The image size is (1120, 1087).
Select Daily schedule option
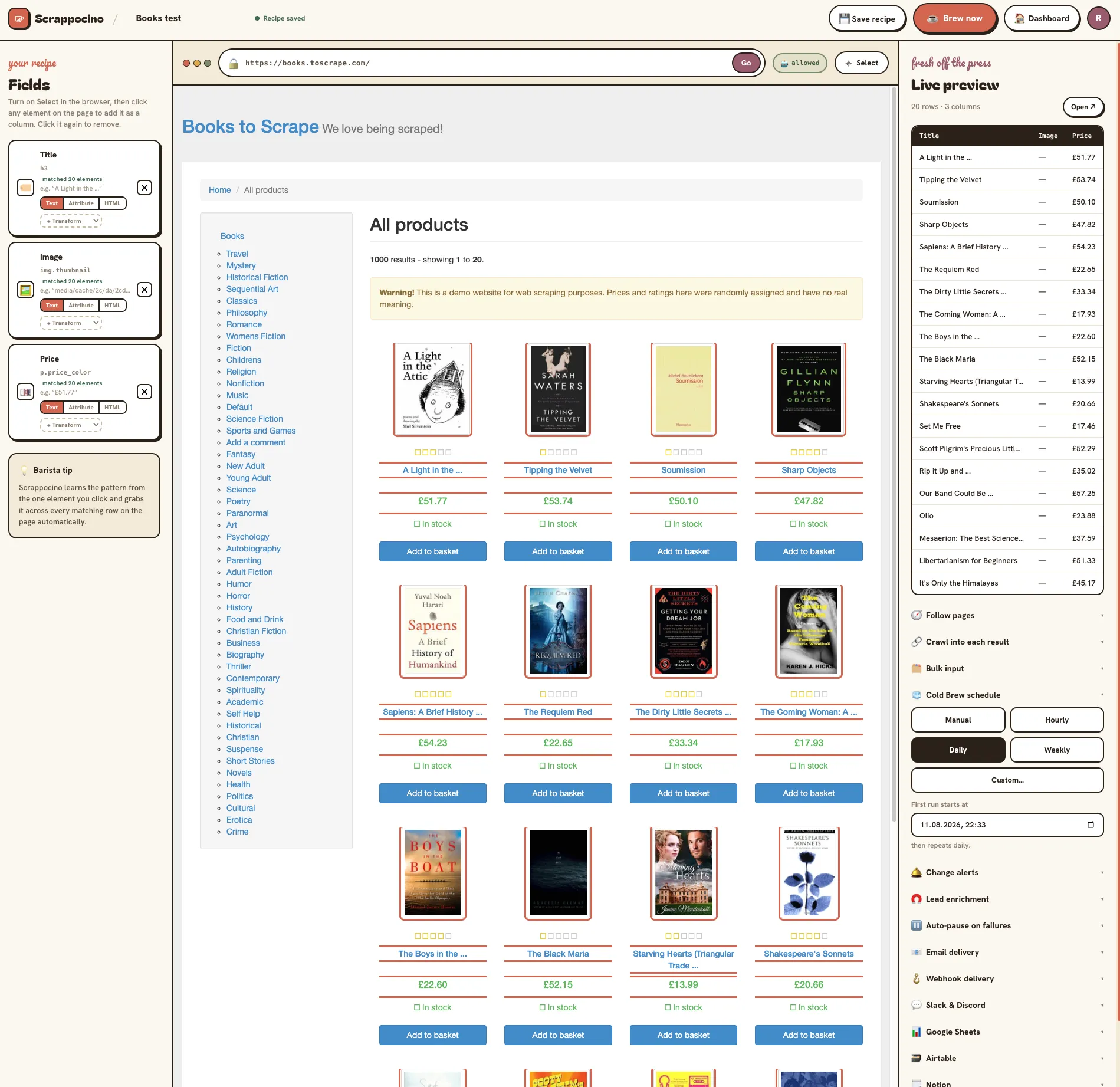click(958, 750)
